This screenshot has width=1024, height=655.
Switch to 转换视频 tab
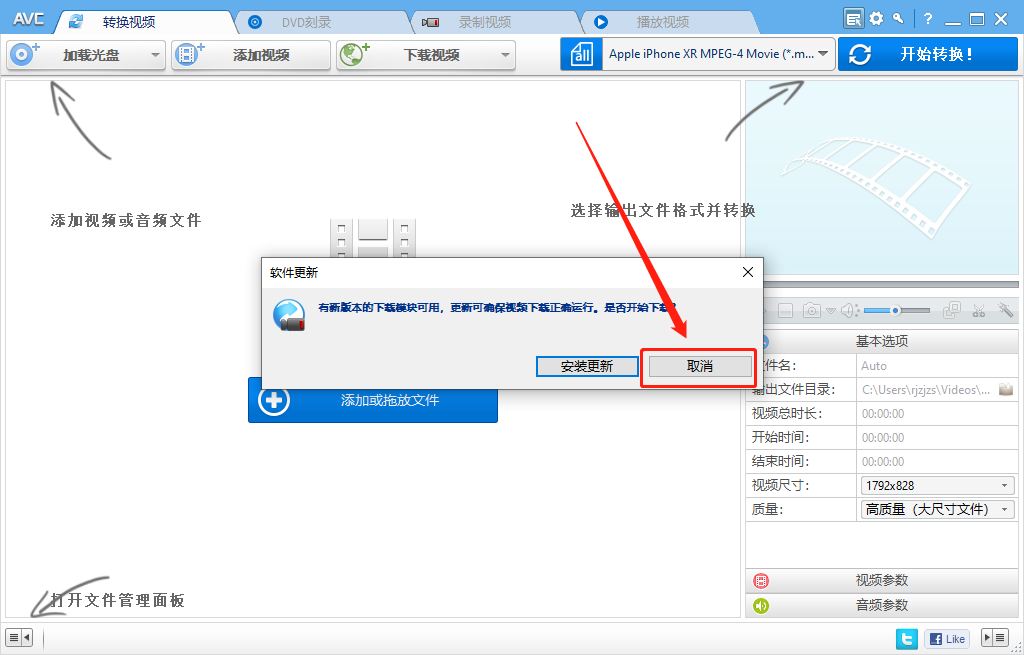click(129, 22)
